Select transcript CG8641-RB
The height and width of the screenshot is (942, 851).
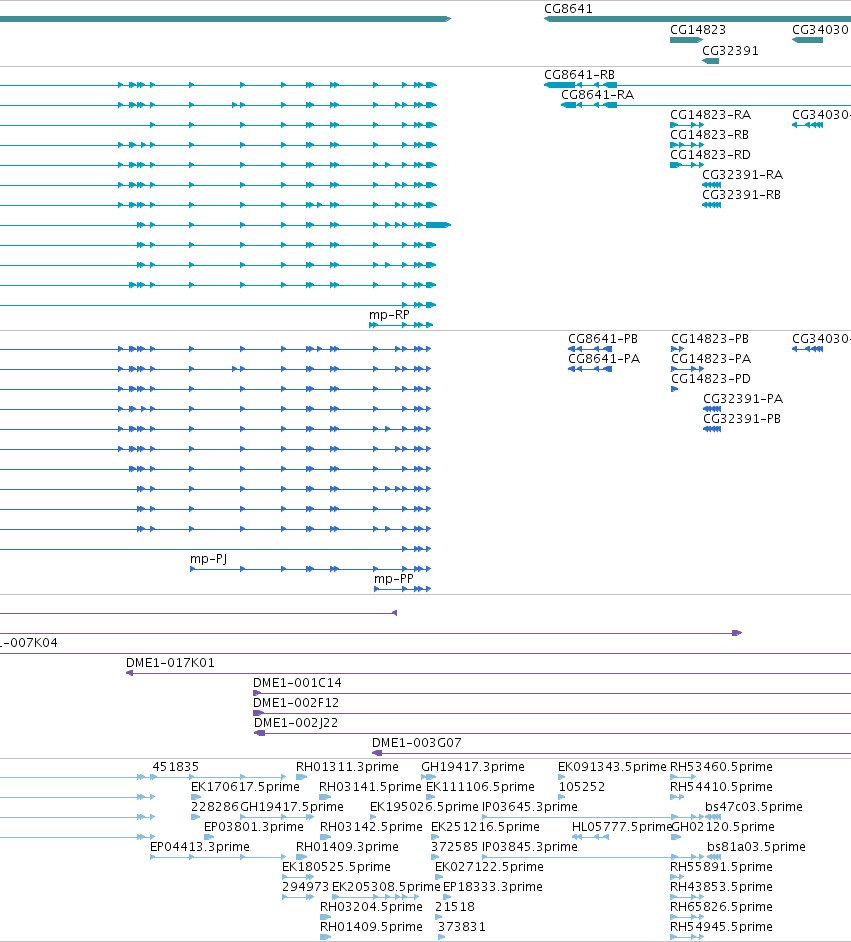(580, 75)
